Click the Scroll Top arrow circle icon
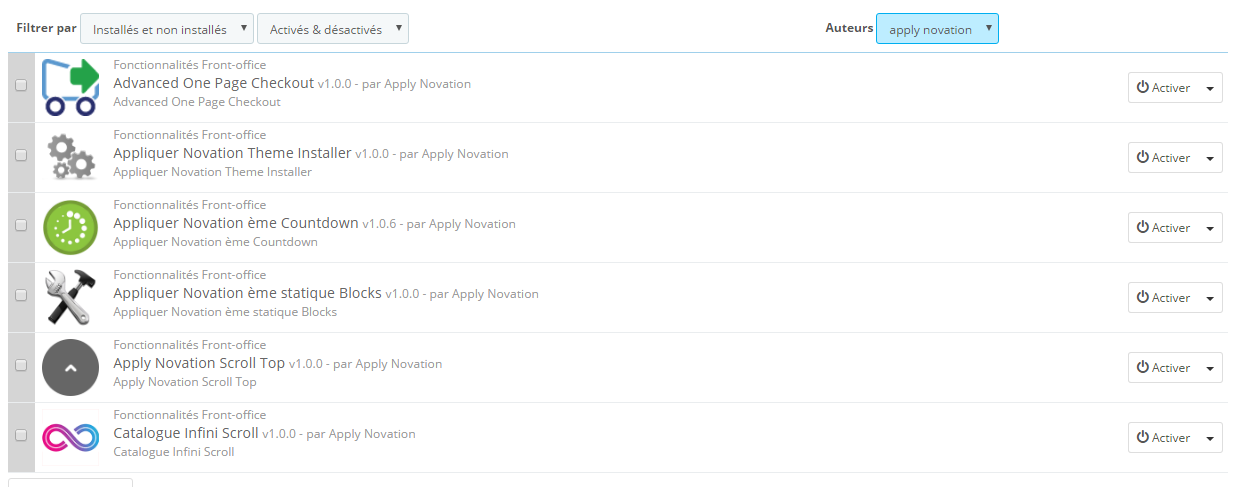This screenshot has width=1238, height=487. pyautogui.click(x=70, y=367)
